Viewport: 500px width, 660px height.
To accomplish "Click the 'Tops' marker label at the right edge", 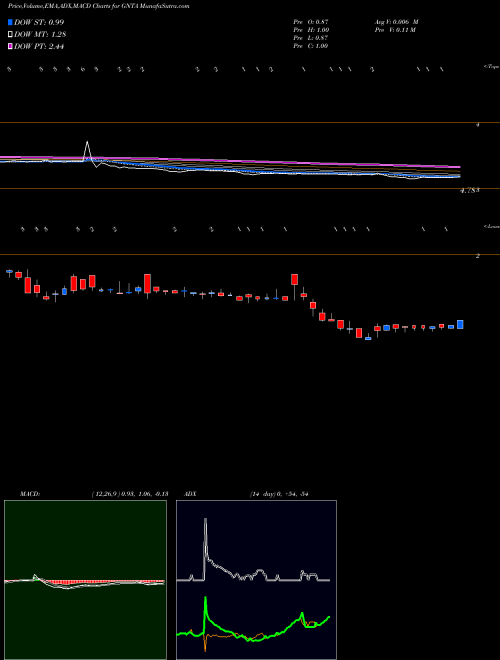I will [x=491, y=67].
